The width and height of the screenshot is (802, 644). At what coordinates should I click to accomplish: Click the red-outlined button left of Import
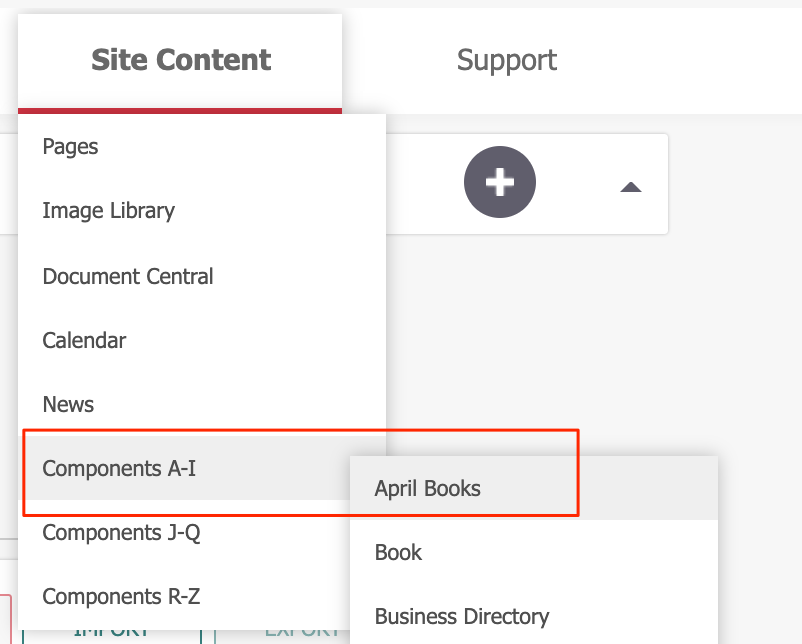tap(5, 622)
